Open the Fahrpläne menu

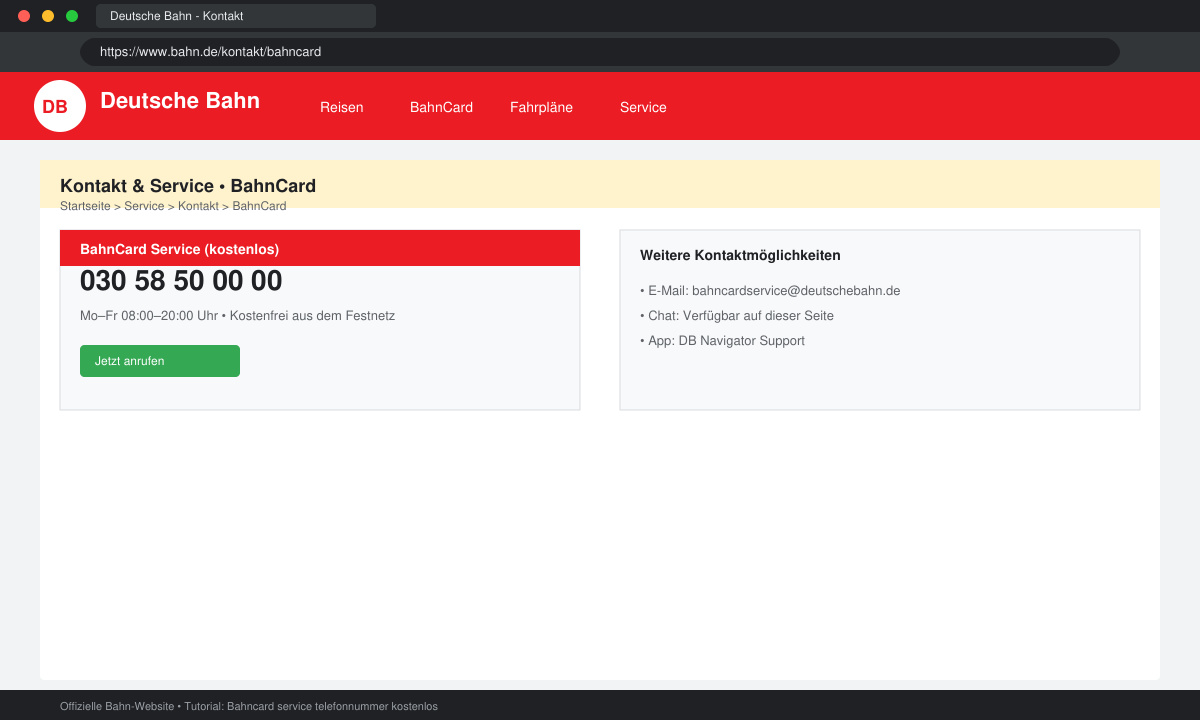click(541, 107)
